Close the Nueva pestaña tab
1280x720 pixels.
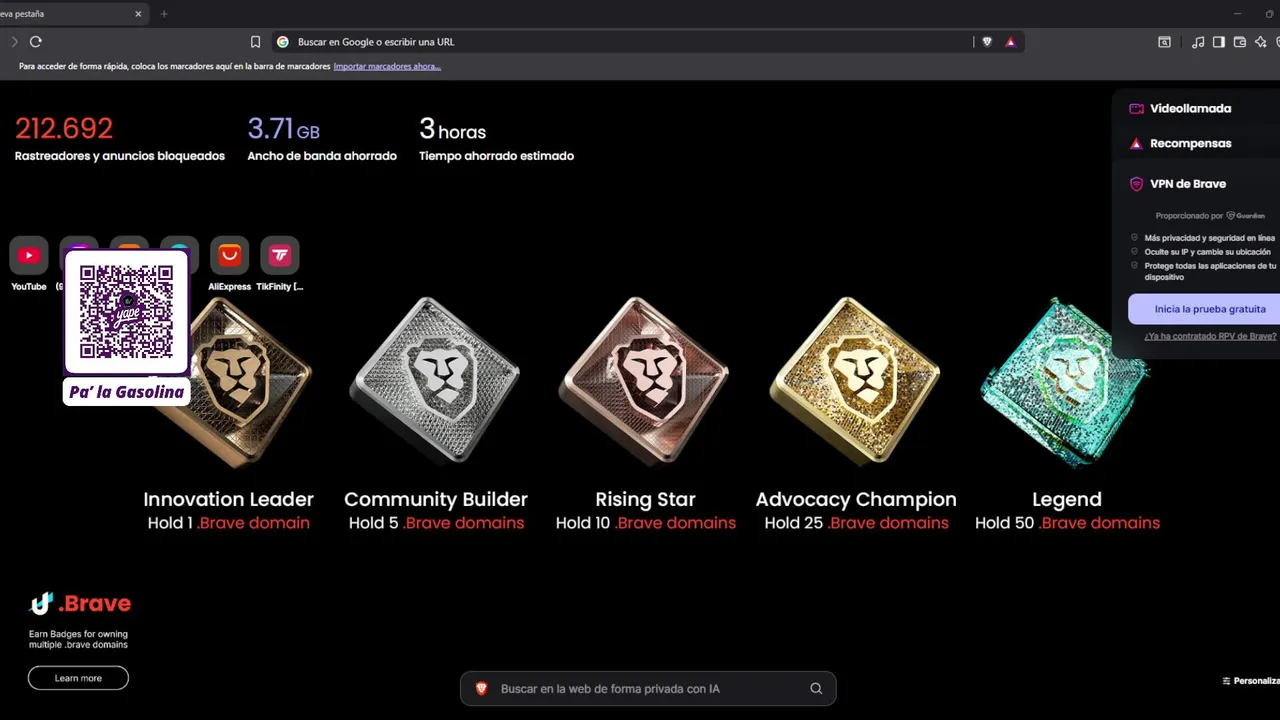[x=138, y=14]
